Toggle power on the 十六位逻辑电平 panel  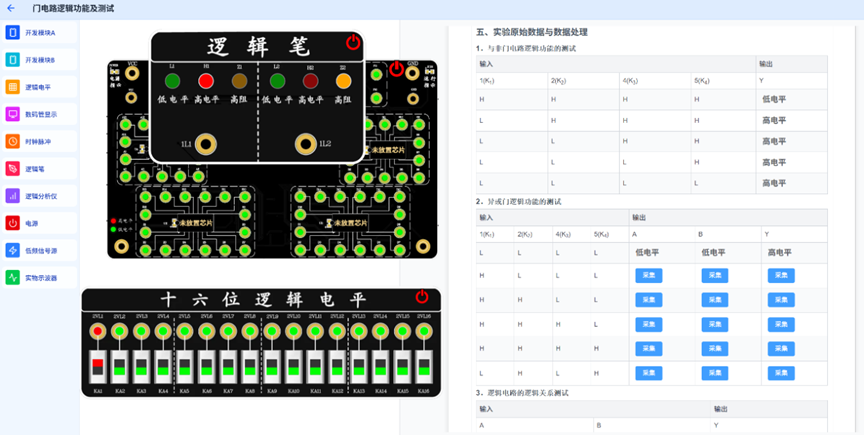point(422,297)
